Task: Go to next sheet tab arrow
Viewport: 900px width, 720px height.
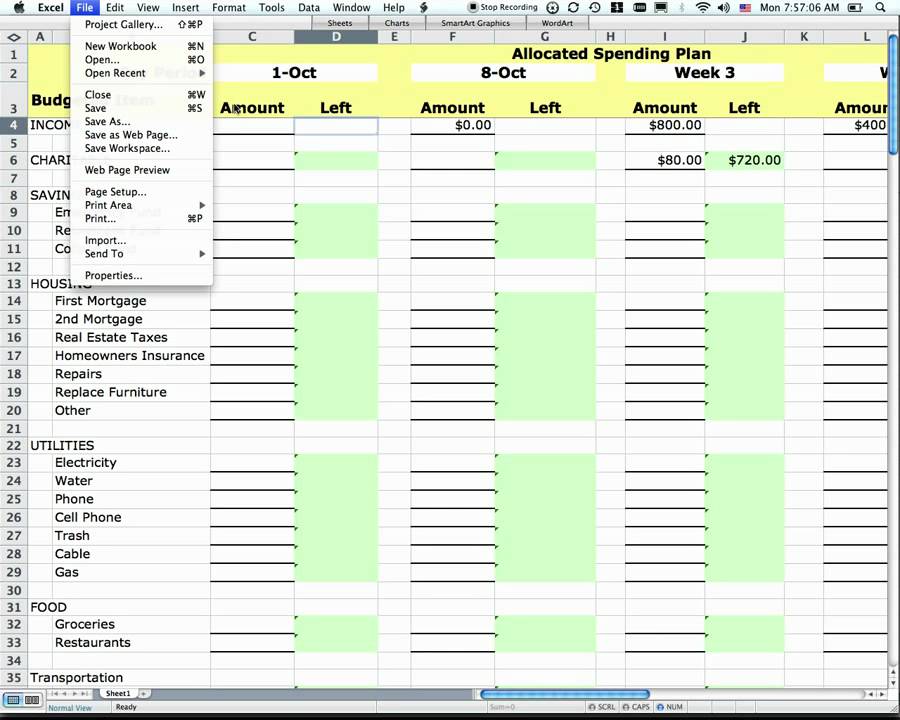Action: [x=75, y=694]
